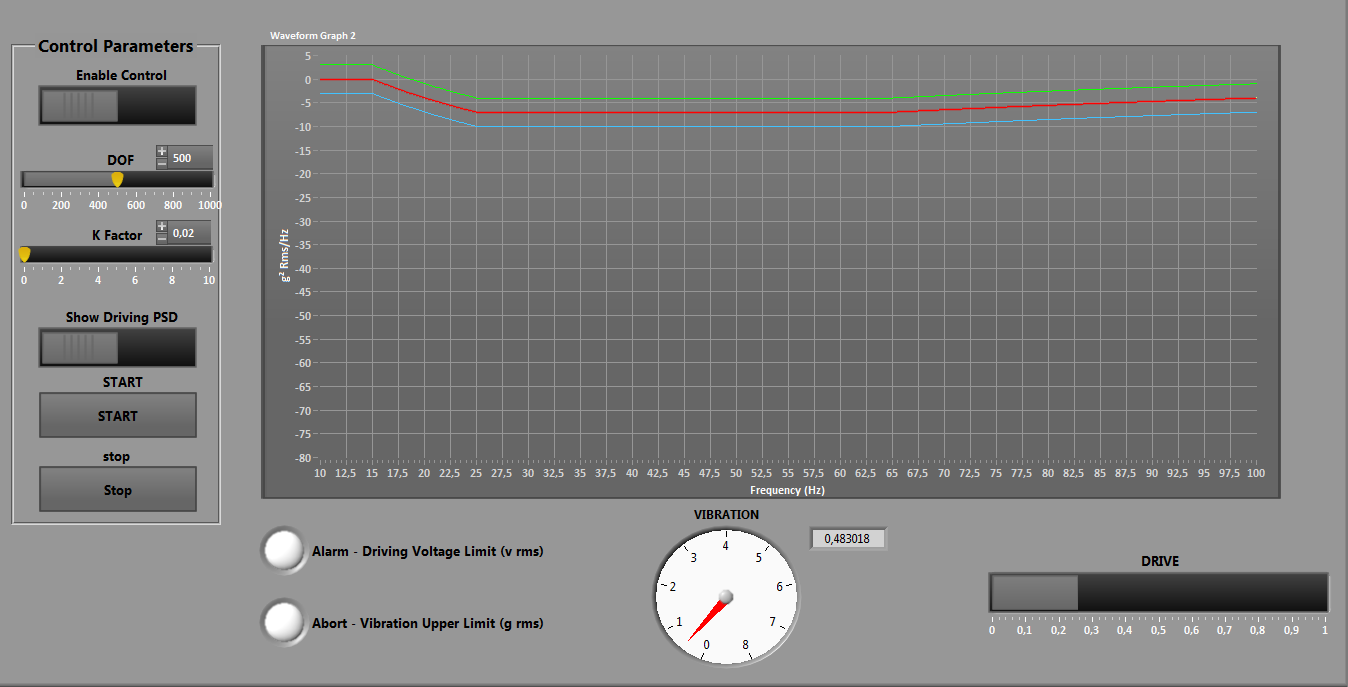
Task: Click the red needle of vibration gauge
Action: (x=708, y=618)
